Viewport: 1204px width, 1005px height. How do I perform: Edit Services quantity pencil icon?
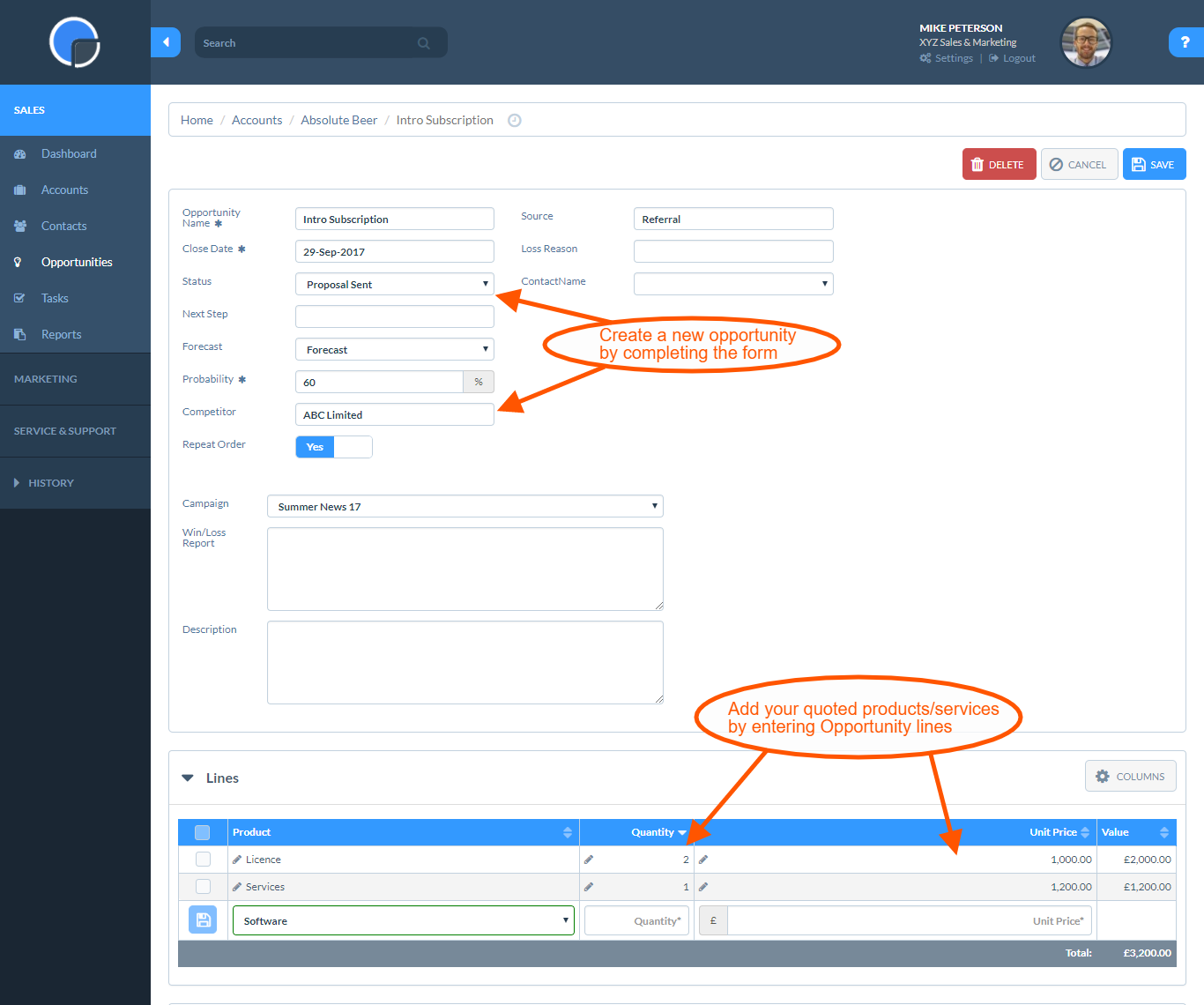(589, 887)
